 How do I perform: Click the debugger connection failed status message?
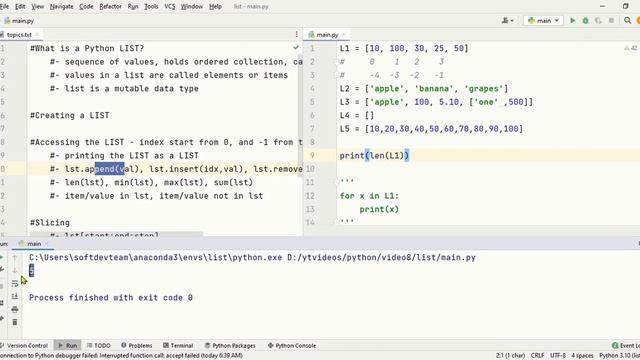tap(121, 356)
